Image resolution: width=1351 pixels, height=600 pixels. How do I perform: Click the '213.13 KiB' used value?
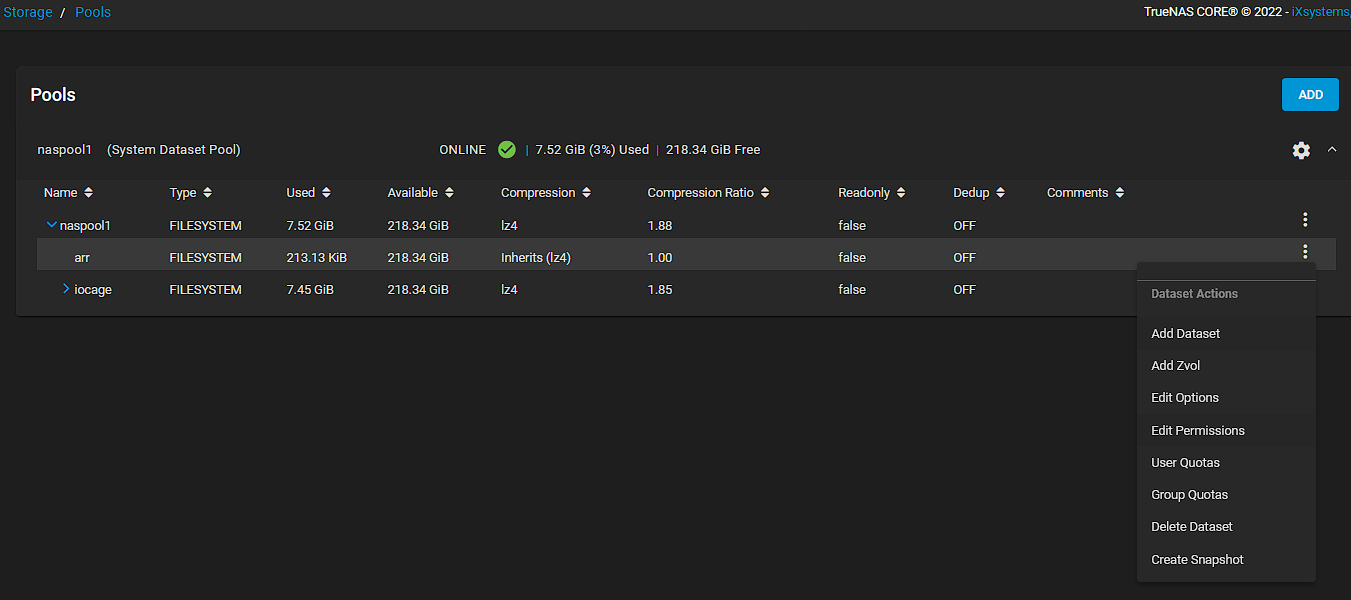(x=317, y=258)
